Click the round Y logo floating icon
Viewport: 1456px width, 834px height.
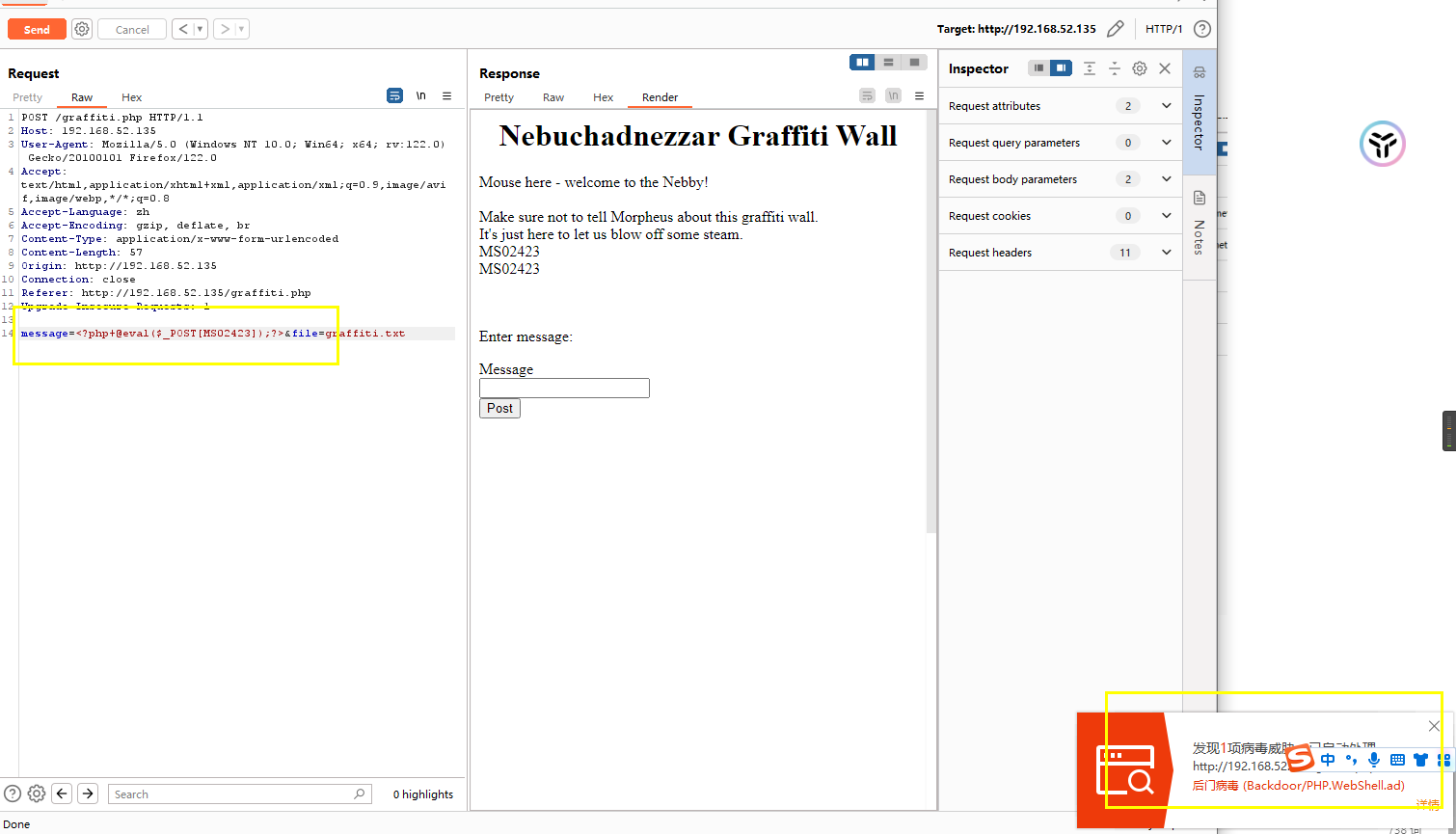(x=1383, y=145)
